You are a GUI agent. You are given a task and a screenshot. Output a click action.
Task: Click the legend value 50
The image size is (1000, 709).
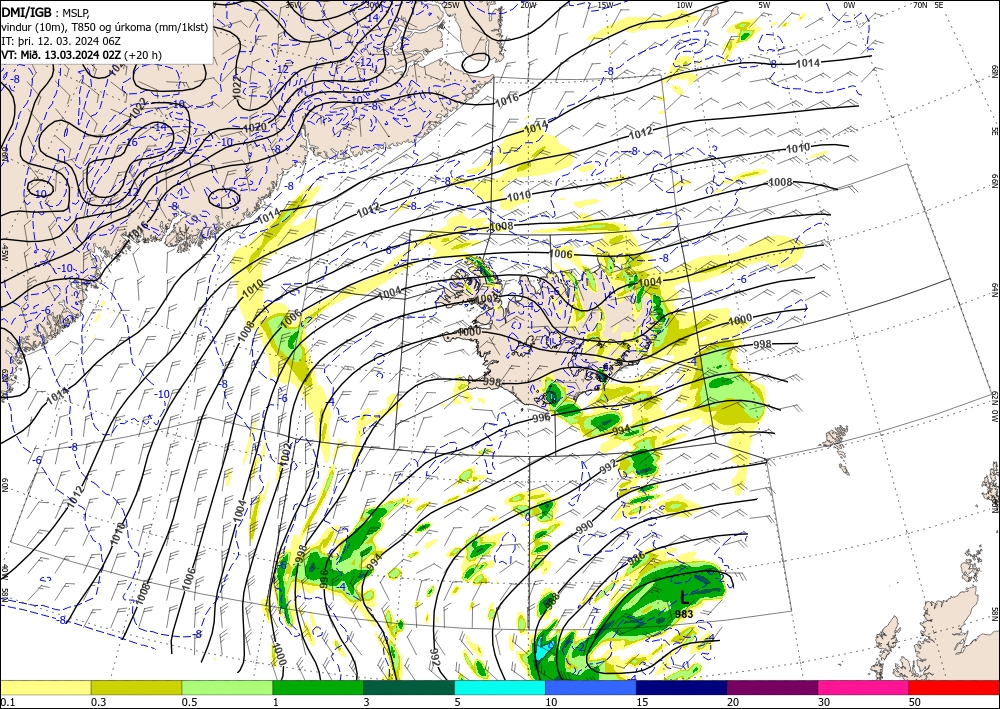coord(915,702)
